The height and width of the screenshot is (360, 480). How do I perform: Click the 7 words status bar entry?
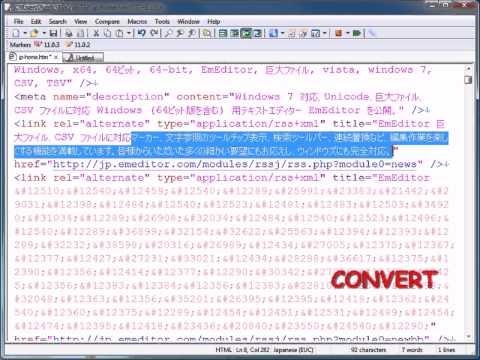[412, 350]
